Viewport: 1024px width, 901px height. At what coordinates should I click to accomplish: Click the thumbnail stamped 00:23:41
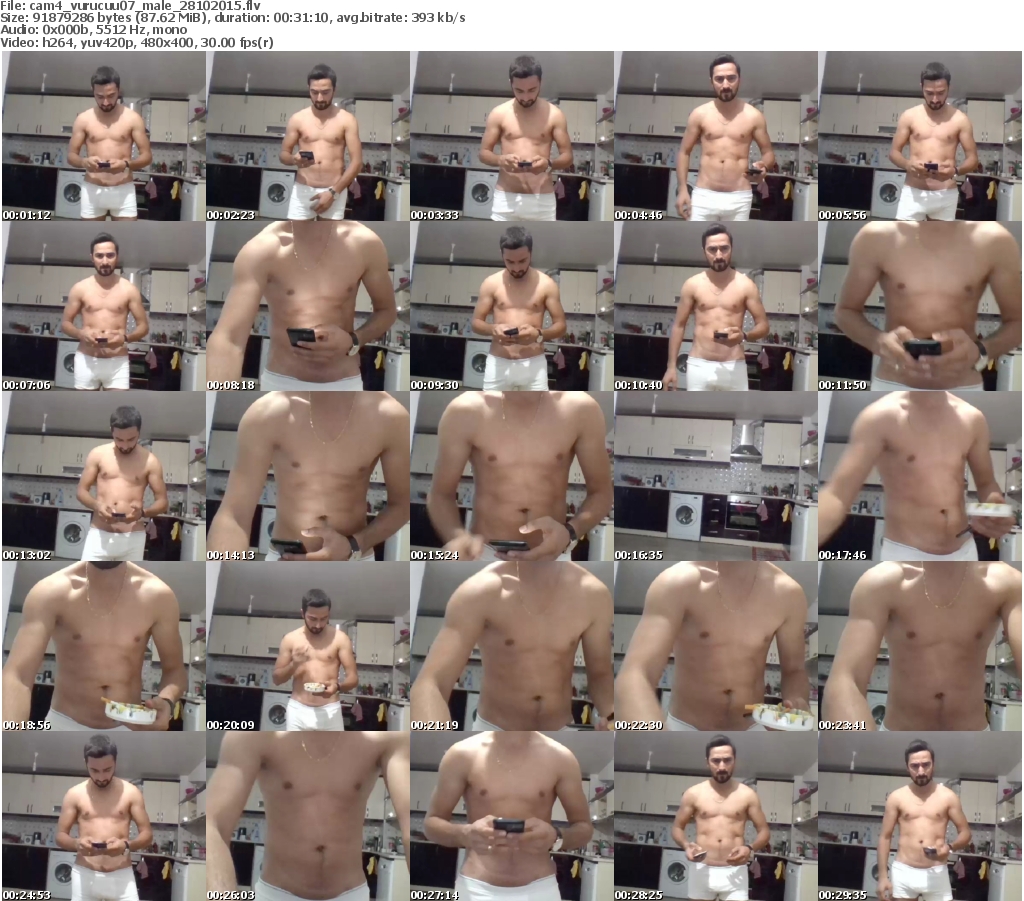coord(920,646)
